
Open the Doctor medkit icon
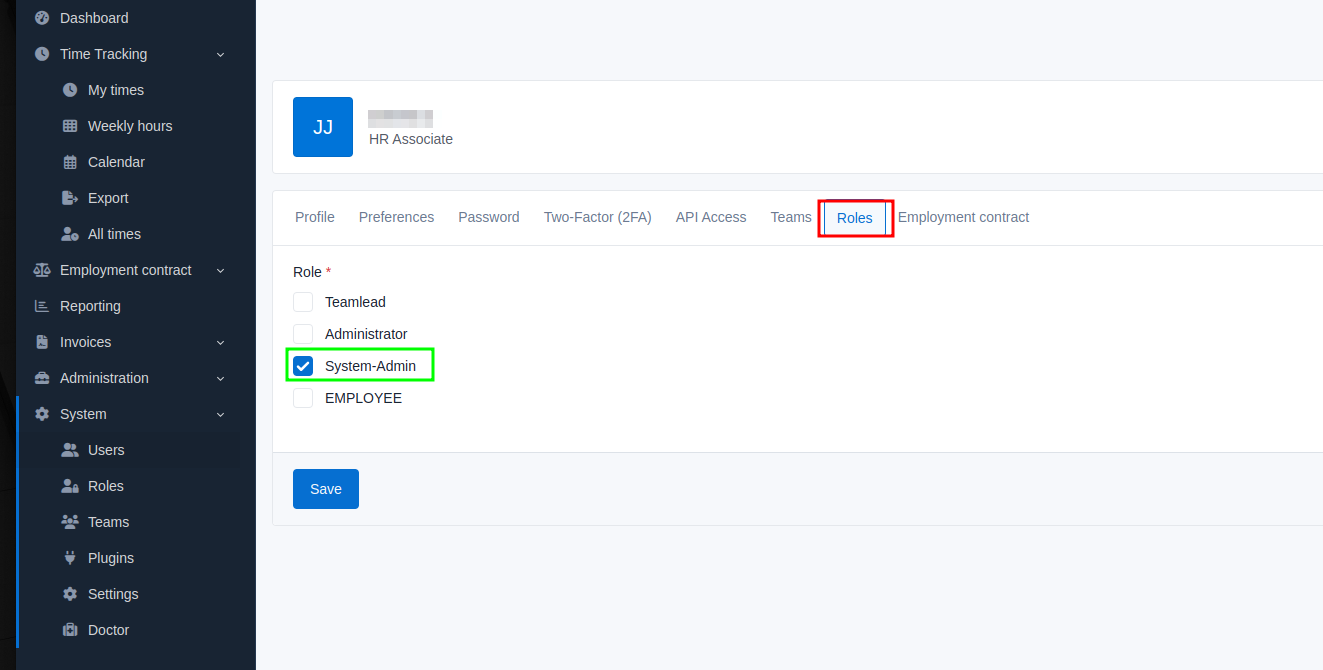click(70, 630)
